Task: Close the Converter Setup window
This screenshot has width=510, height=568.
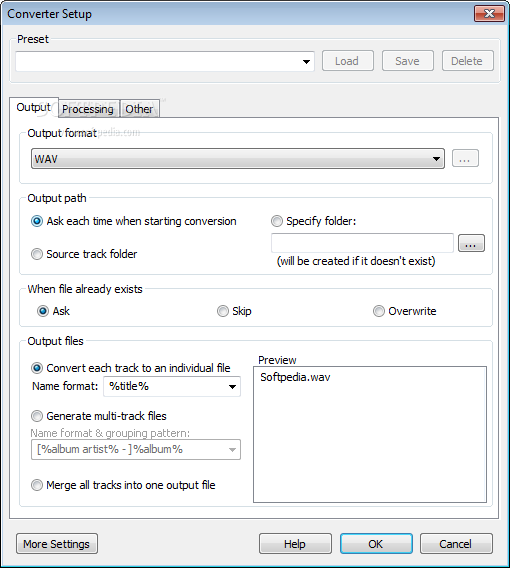Action: click(489, 14)
